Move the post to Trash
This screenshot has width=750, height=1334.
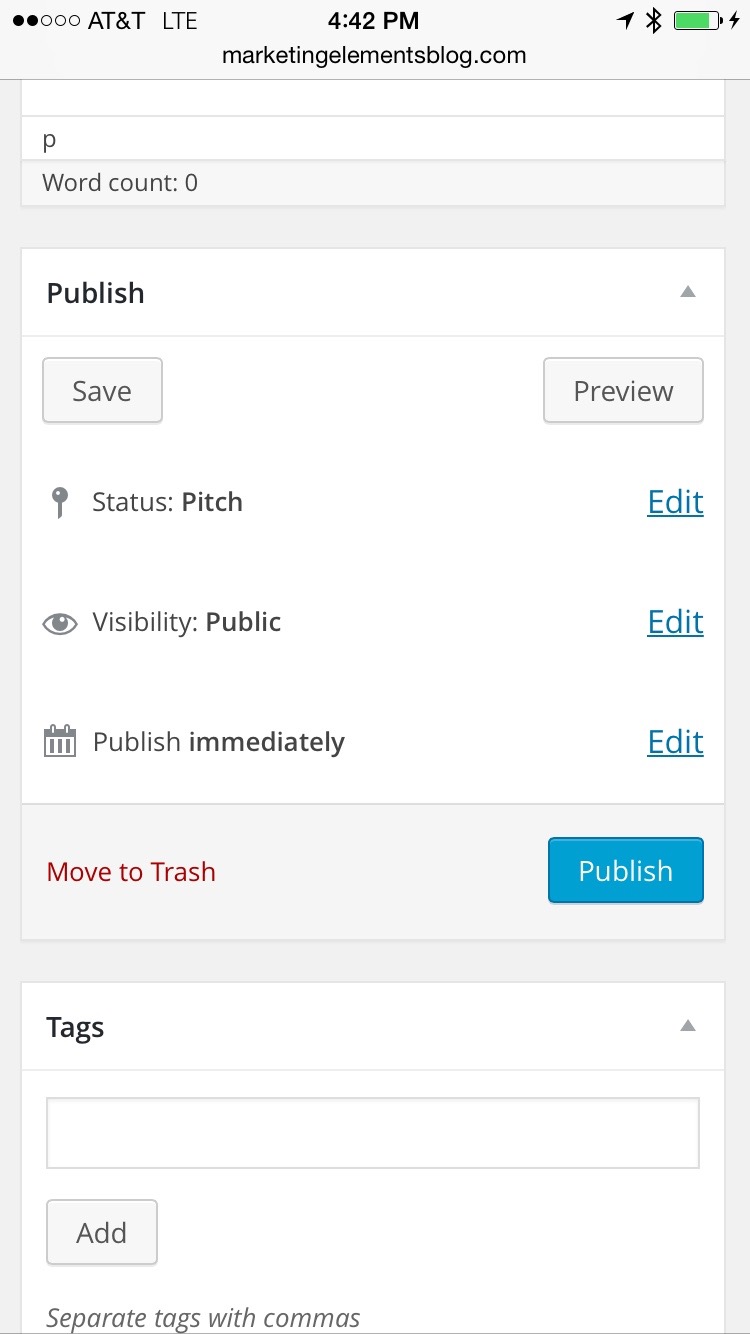(131, 872)
